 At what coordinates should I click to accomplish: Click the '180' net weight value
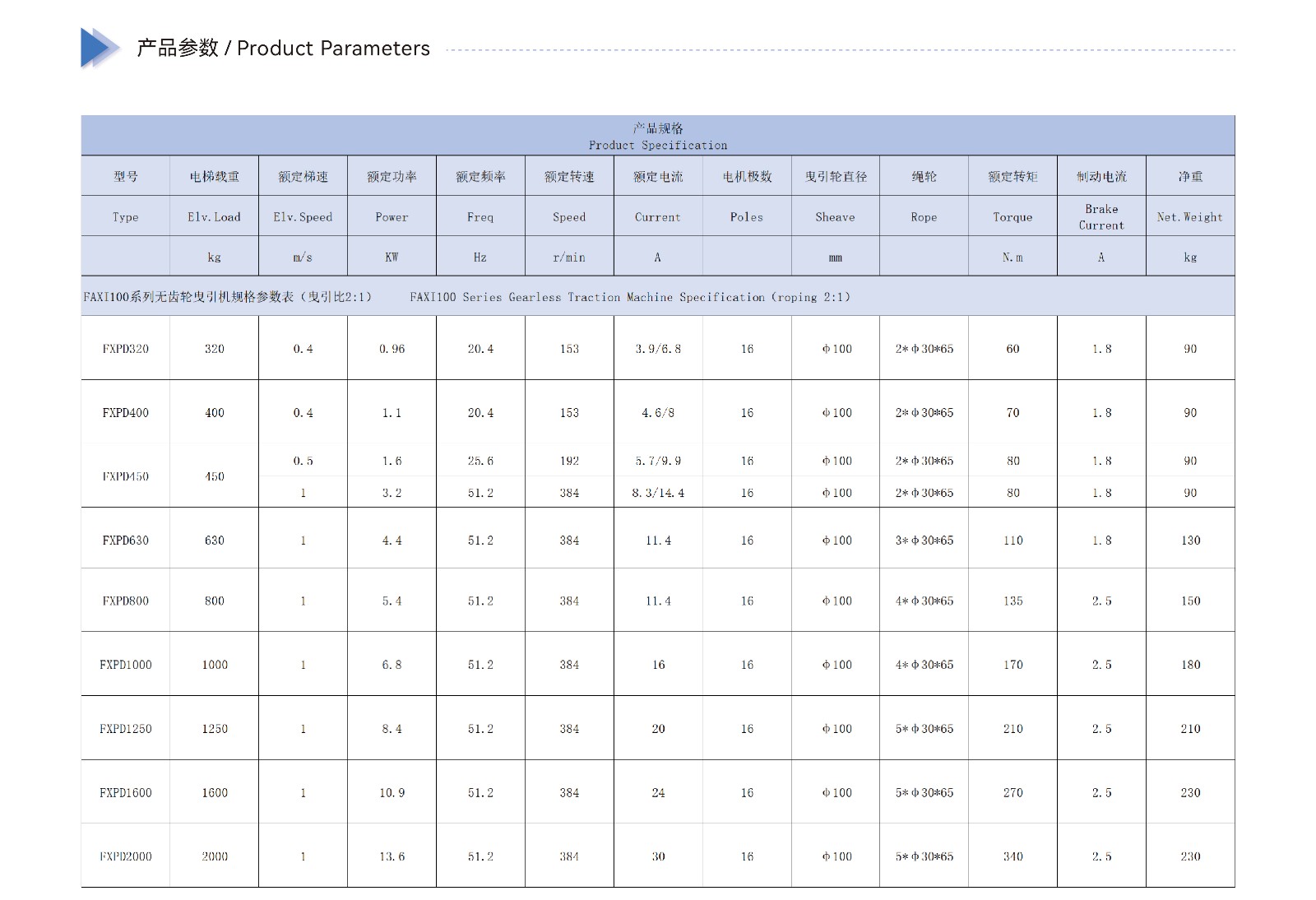[1191, 665]
